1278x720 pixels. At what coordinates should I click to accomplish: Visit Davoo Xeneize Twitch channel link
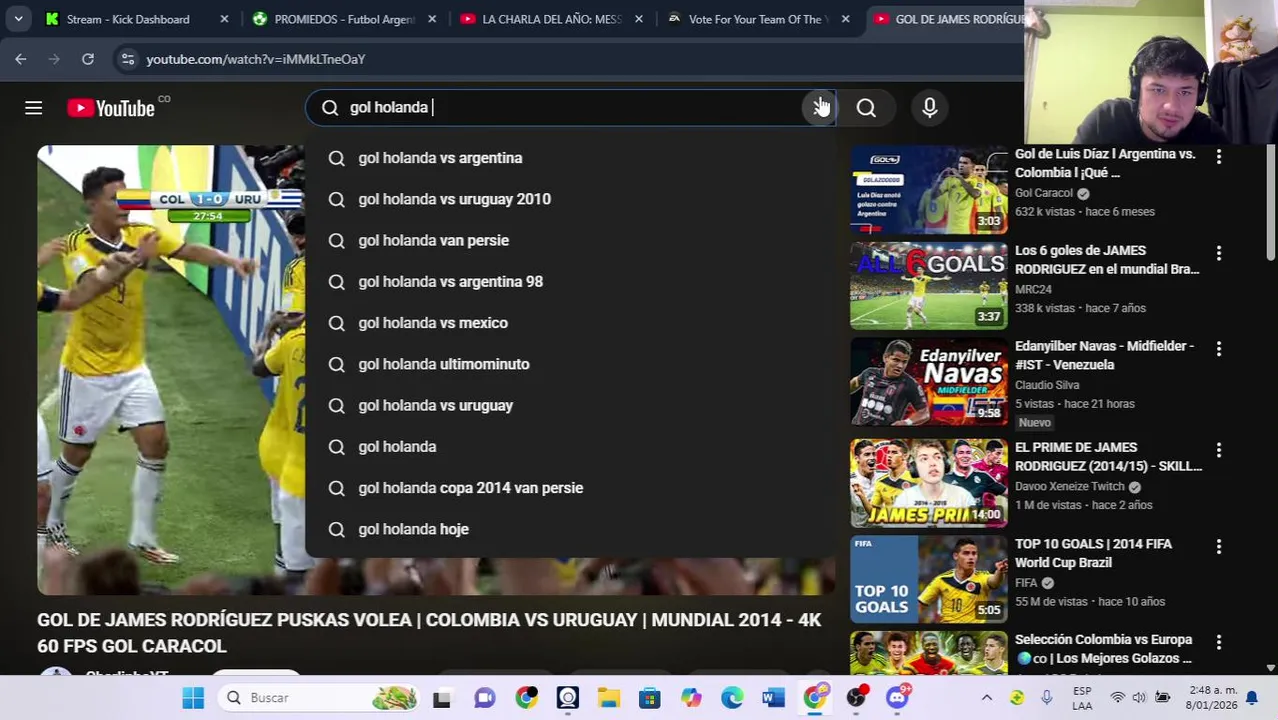pos(1070,487)
